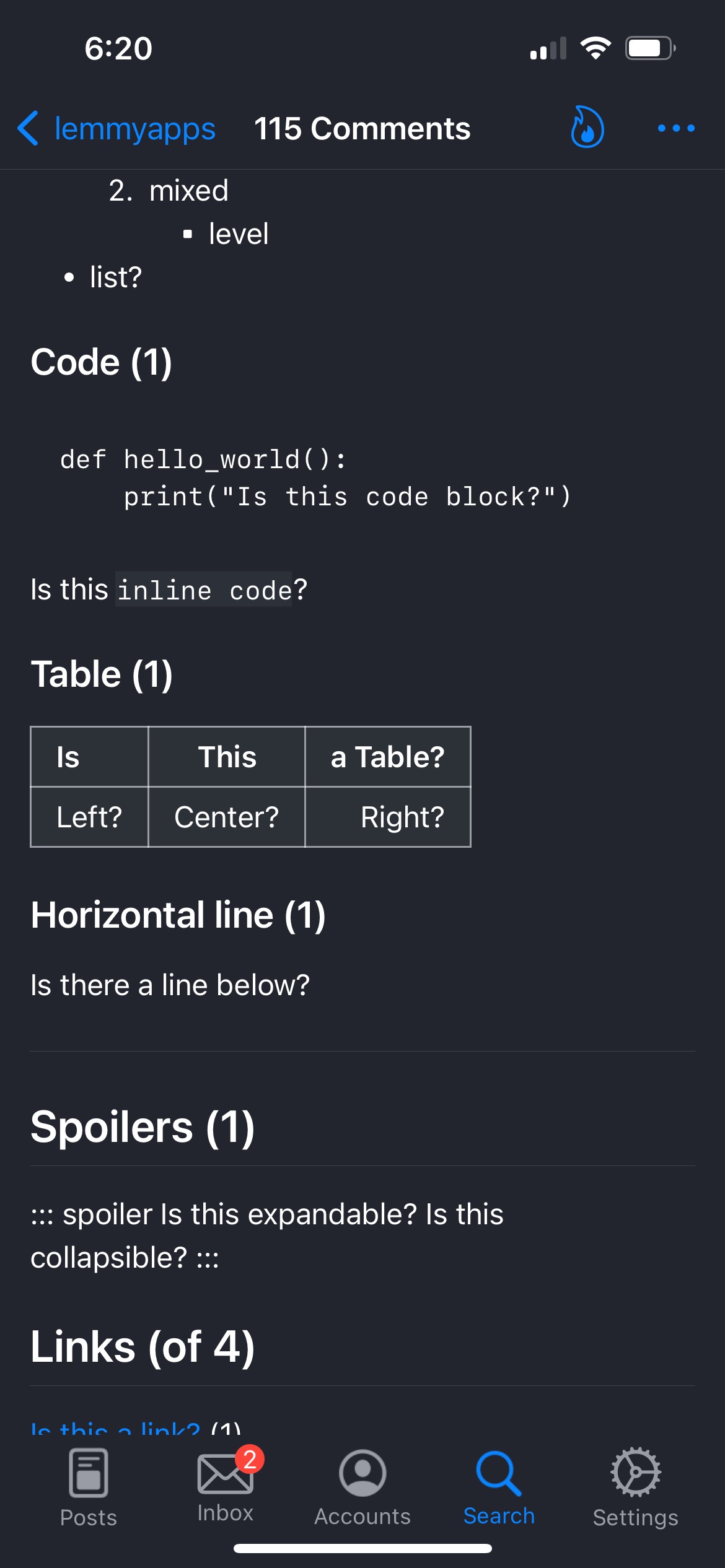Screen dimensions: 725x1568
Task: Tap the Spoilers (1) heading
Action: tap(143, 1126)
